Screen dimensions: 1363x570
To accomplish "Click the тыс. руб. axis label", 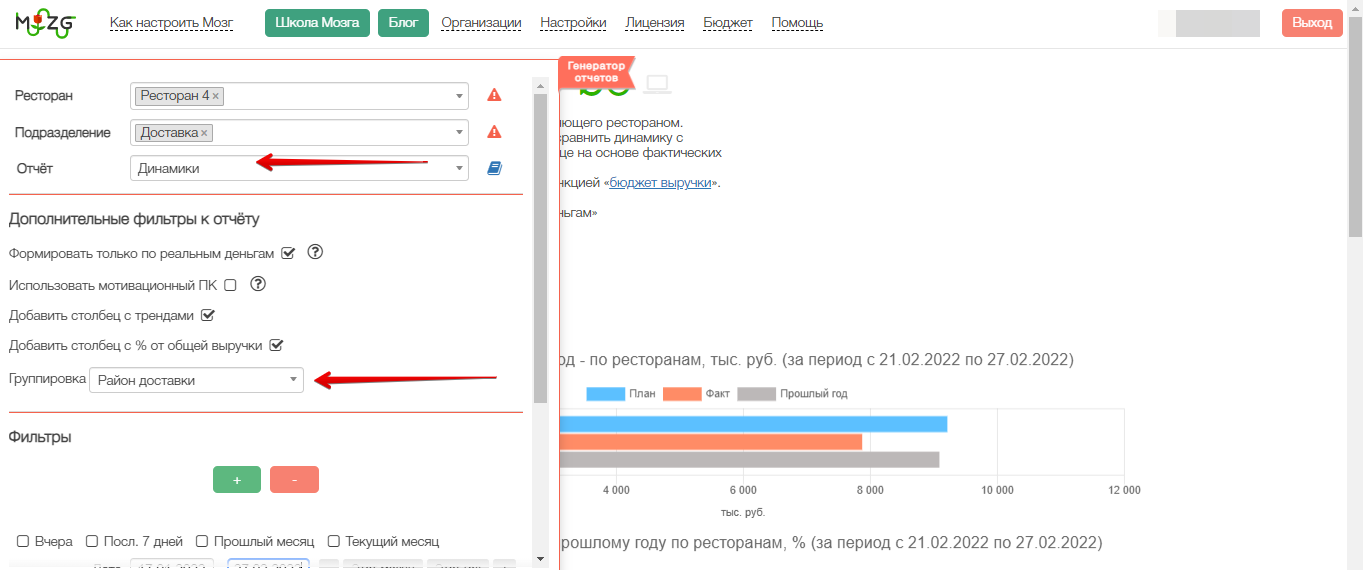I will point(743,512).
